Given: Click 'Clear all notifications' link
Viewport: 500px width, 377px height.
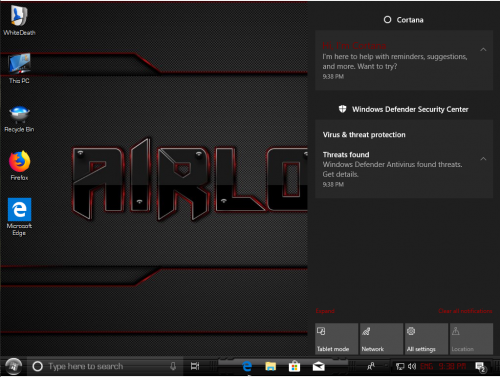Looking at the screenshot, I should tap(465, 311).
